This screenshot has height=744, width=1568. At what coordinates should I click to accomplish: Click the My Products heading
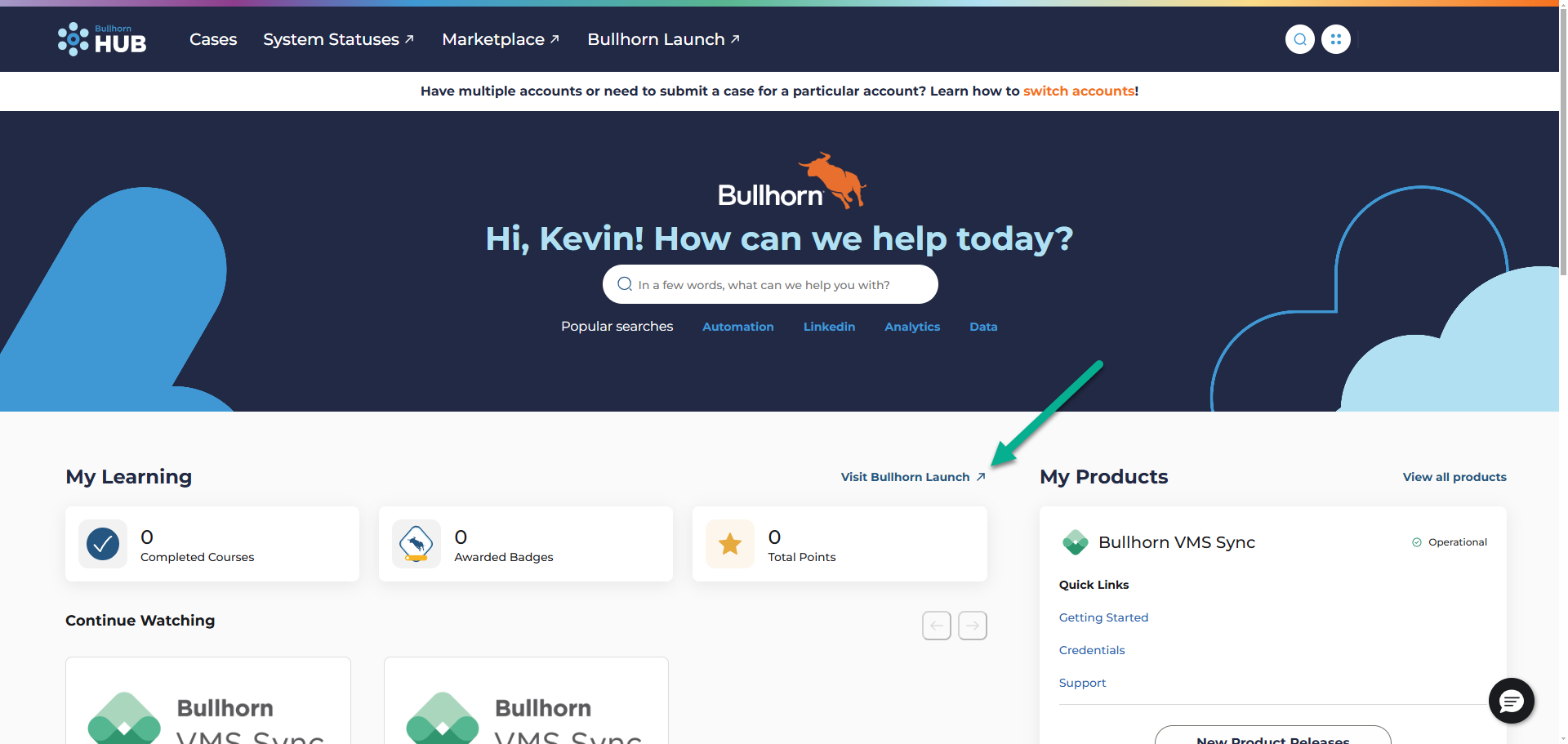point(1103,477)
